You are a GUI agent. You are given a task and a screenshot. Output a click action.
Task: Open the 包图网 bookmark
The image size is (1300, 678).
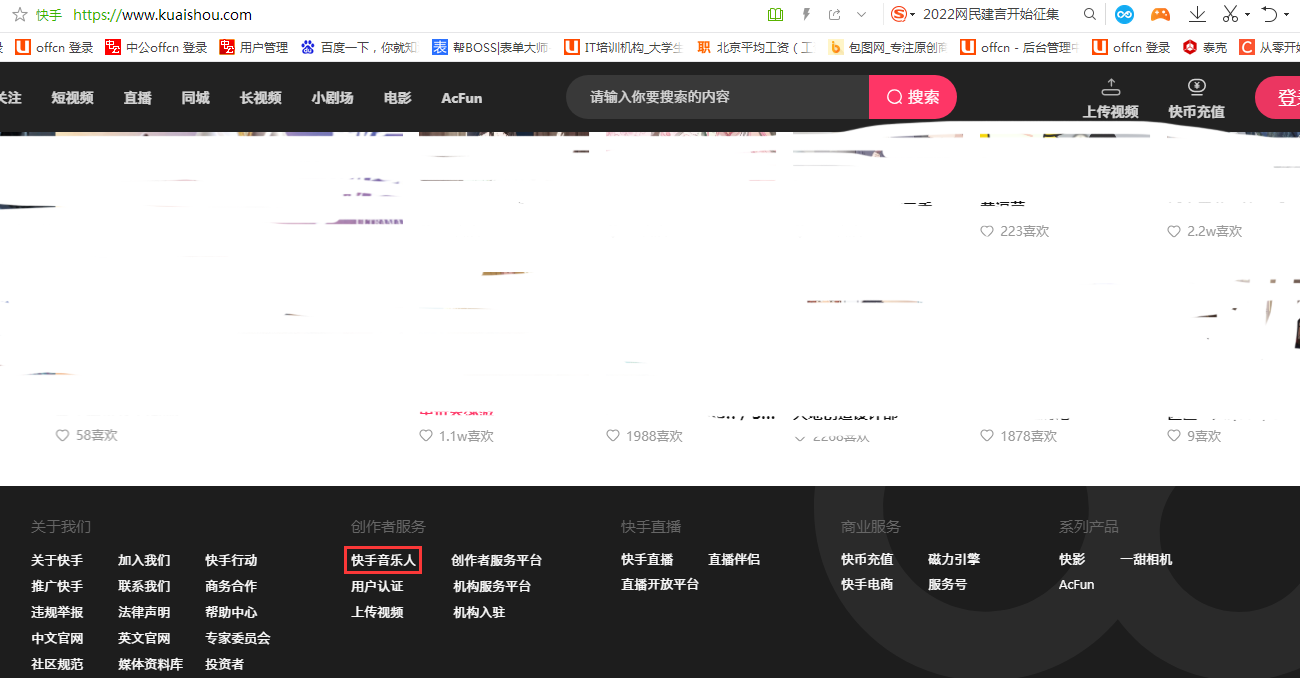[x=888, y=47]
